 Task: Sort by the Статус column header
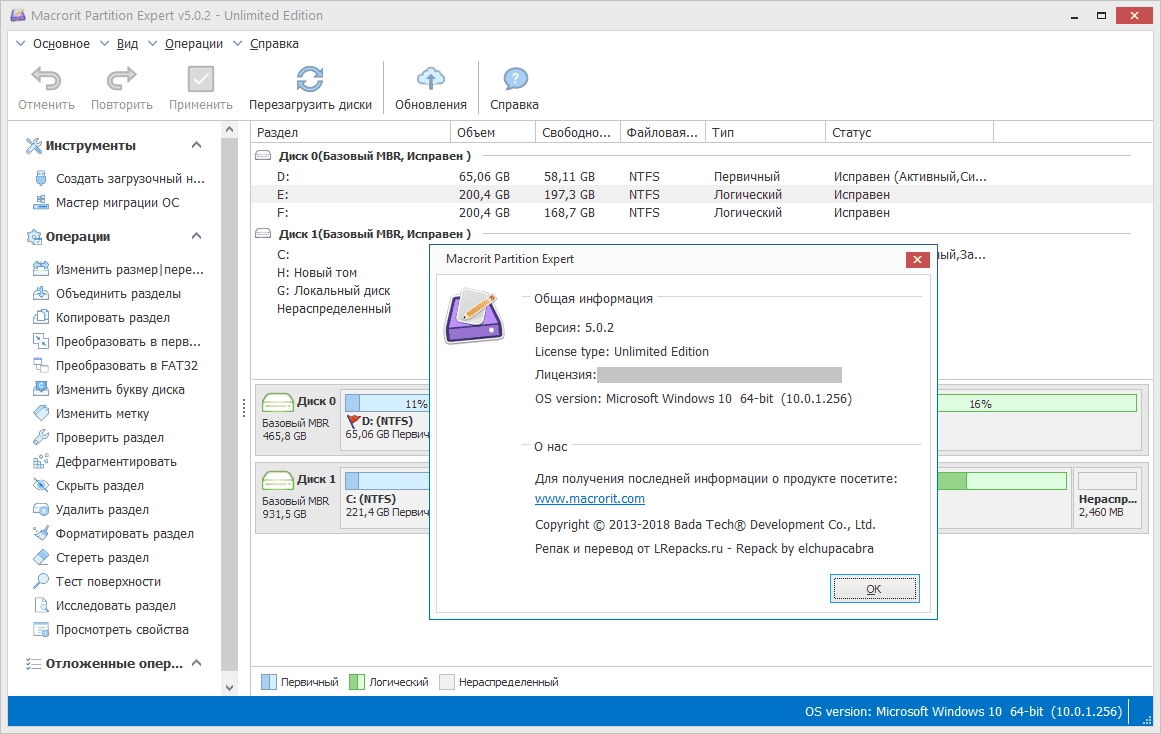[x=909, y=133]
